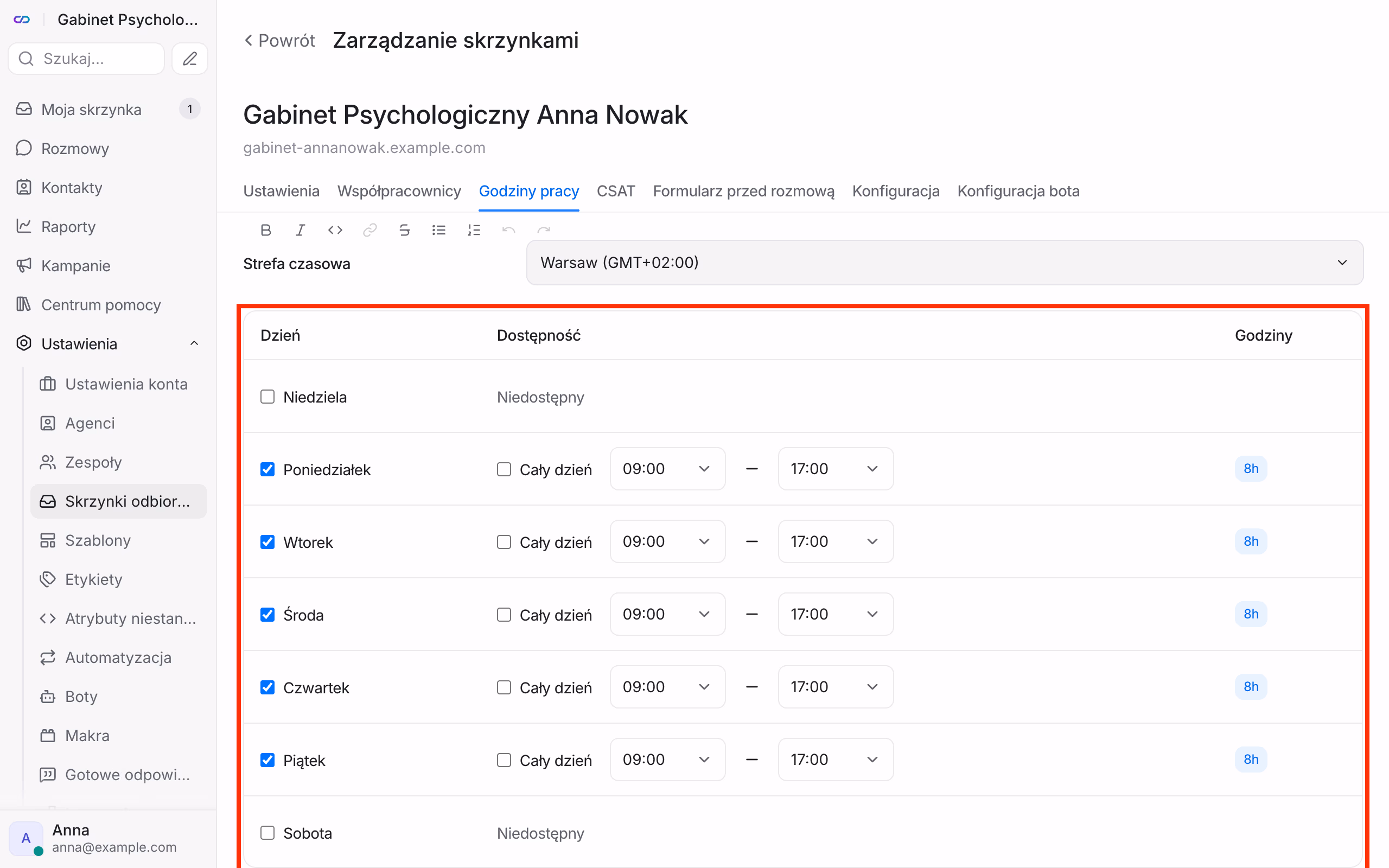The image size is (1389, 868).
Task: Open Wtorek end time 17:00 dropdown
Action: 836,541
